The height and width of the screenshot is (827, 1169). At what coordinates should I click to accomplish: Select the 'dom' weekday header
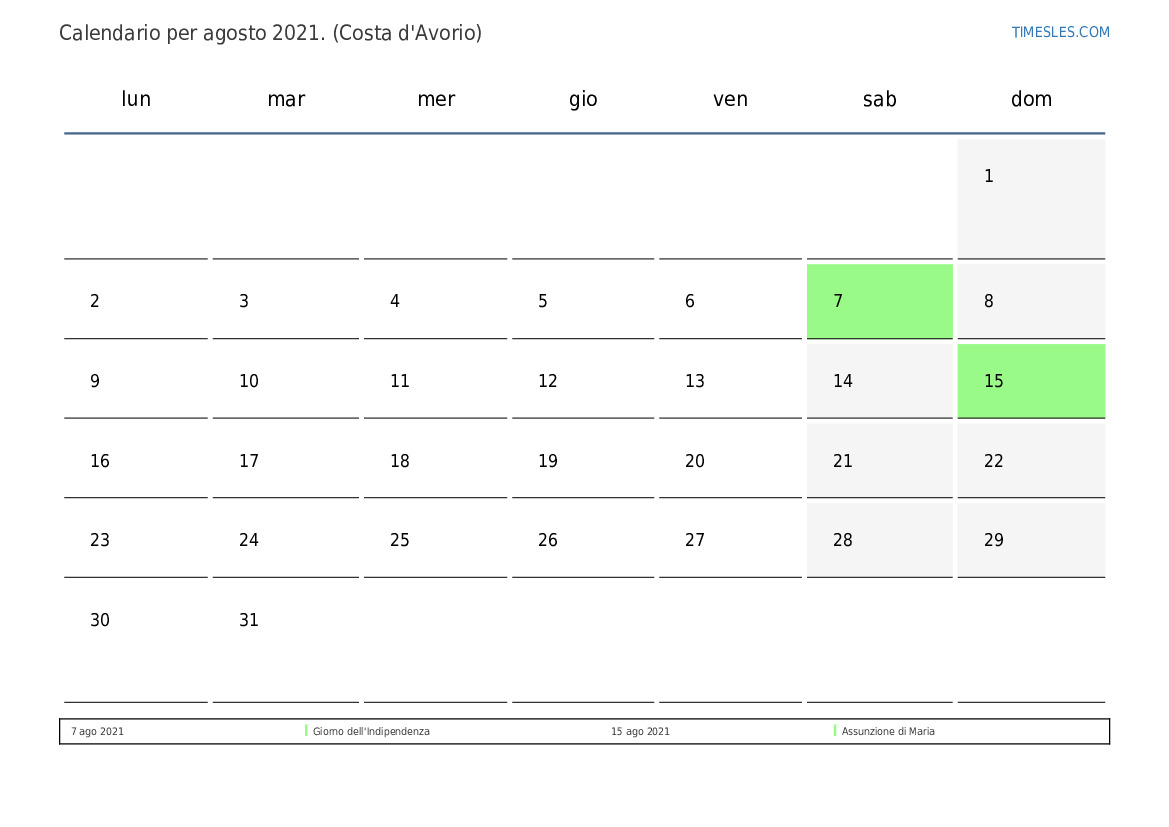1031,99
